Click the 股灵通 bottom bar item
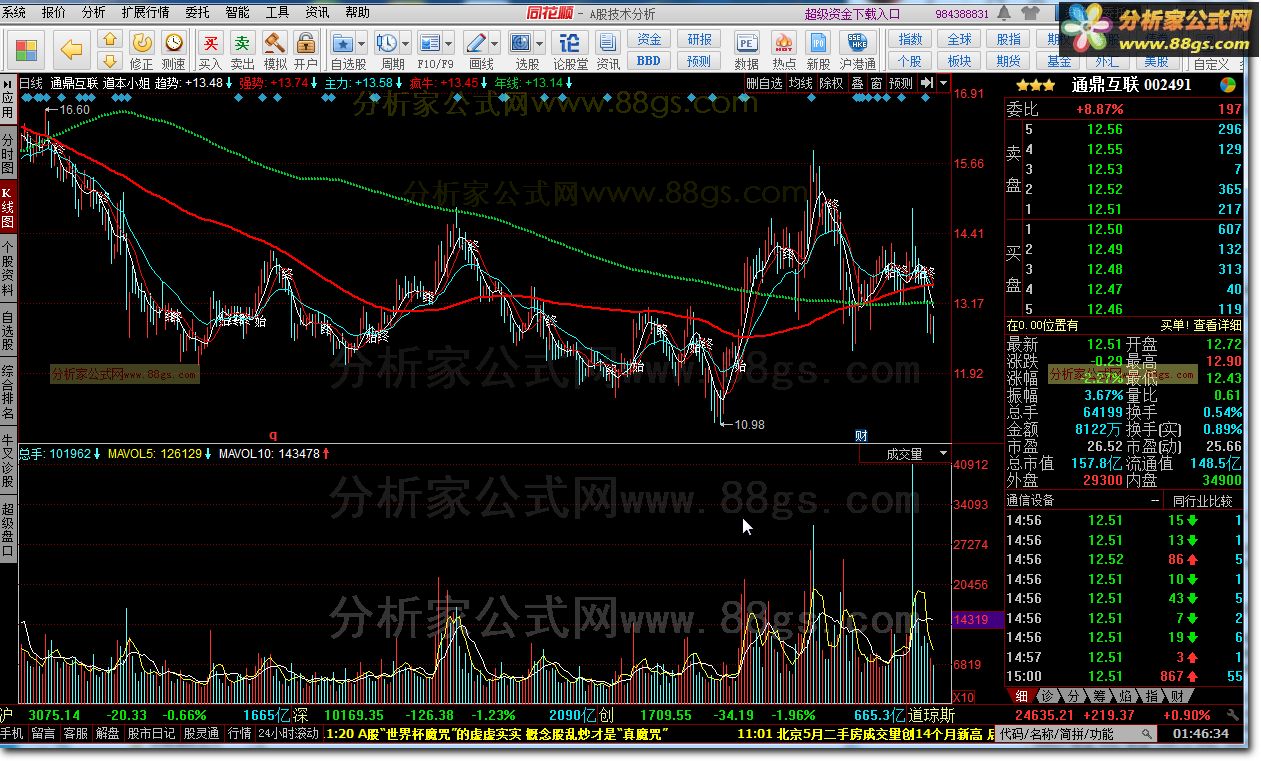This screenshot has height=761, width=1261. click(x=202, y=733)
